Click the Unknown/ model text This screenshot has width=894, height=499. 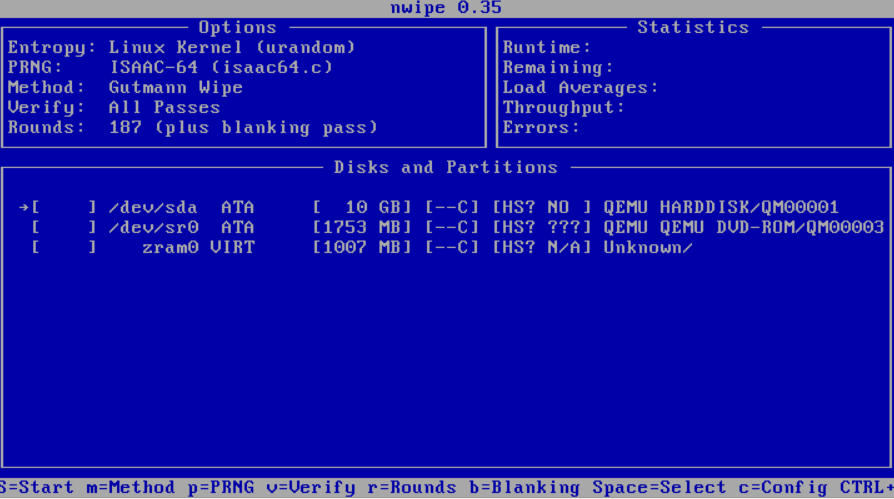click(648, 247)
